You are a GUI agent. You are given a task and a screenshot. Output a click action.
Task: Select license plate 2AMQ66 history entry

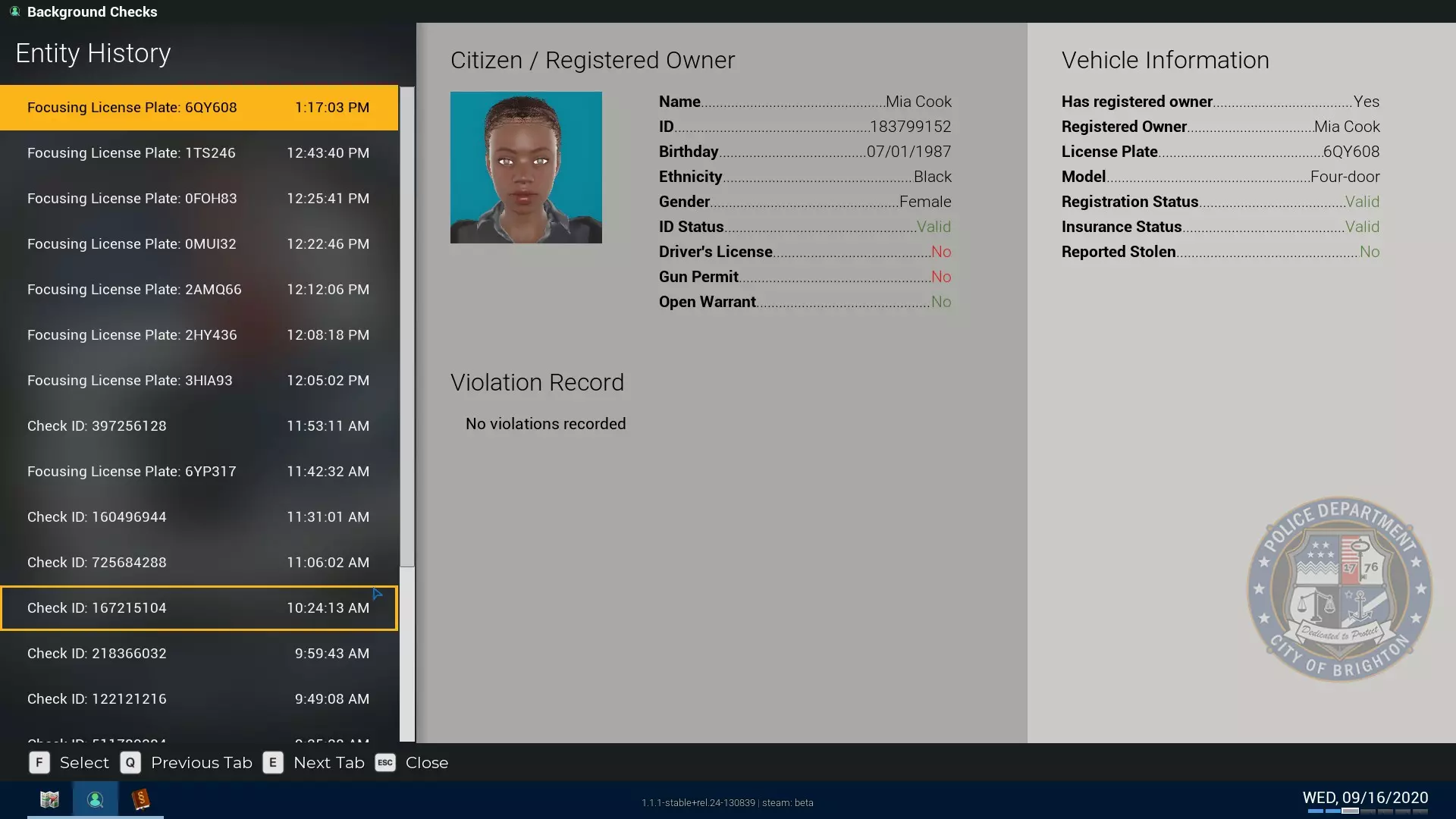click(x=199, y=290)
